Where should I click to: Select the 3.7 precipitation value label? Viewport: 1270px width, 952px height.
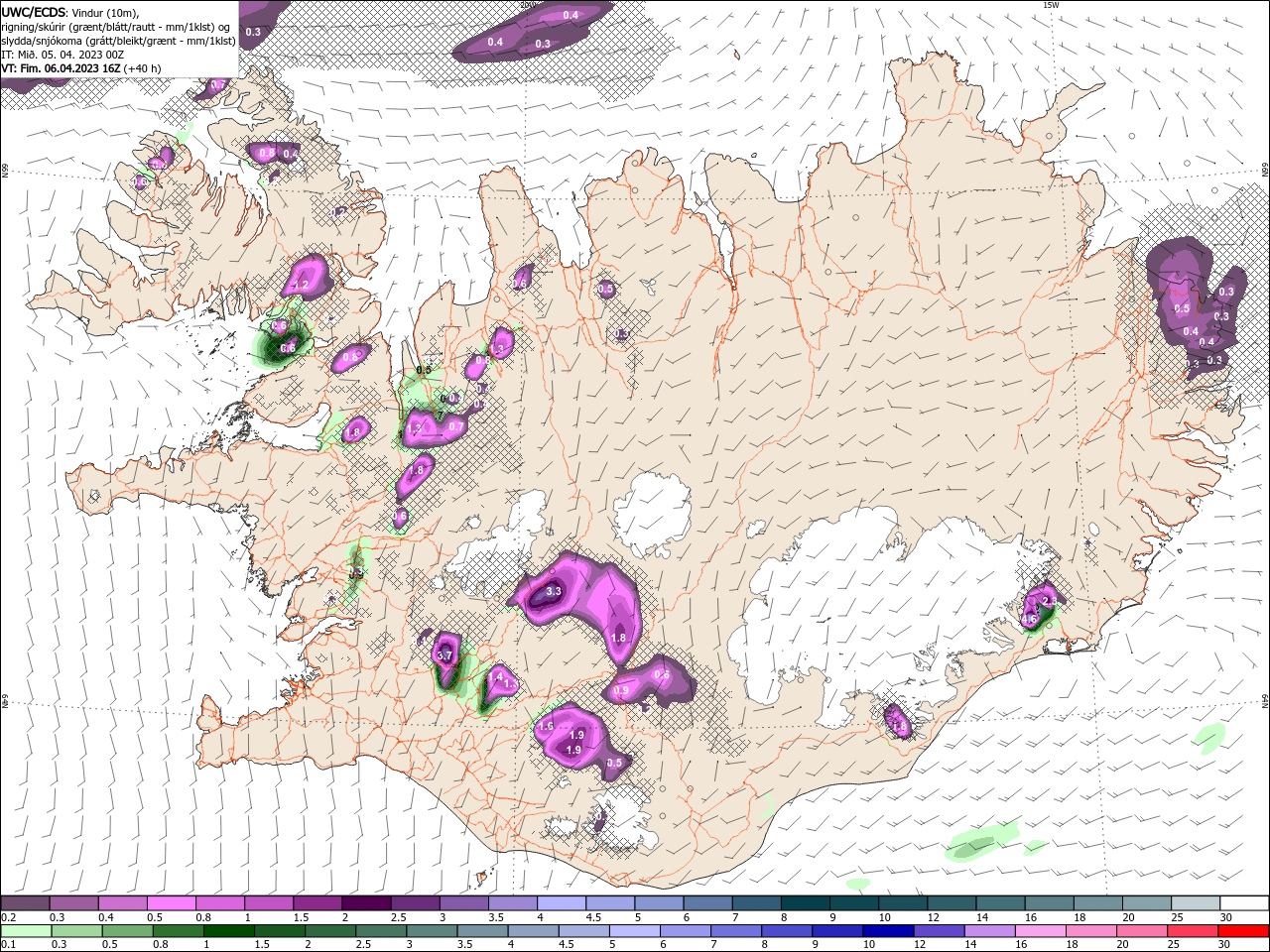point(444,655)
